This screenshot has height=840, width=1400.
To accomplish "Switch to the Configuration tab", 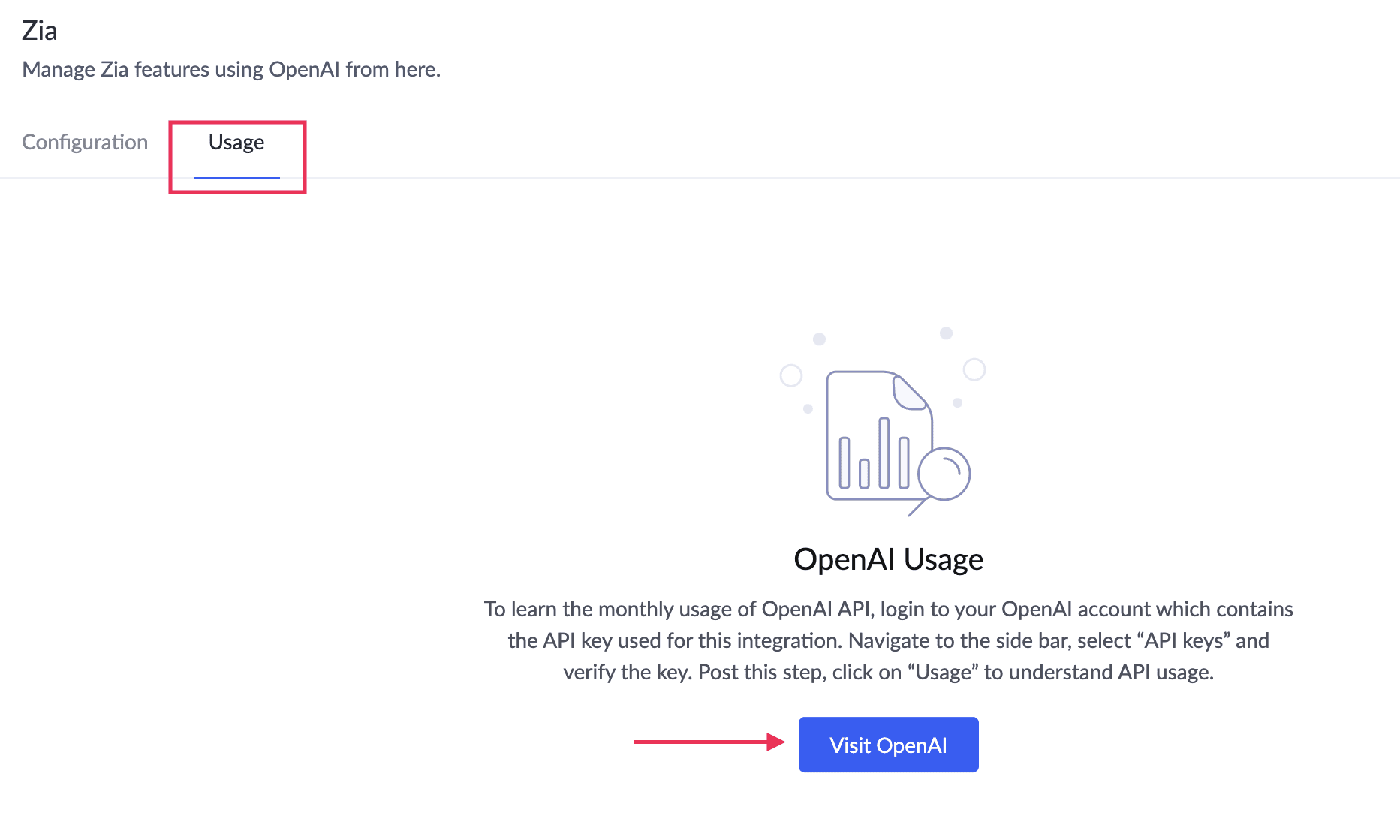I will coord(85,143).
